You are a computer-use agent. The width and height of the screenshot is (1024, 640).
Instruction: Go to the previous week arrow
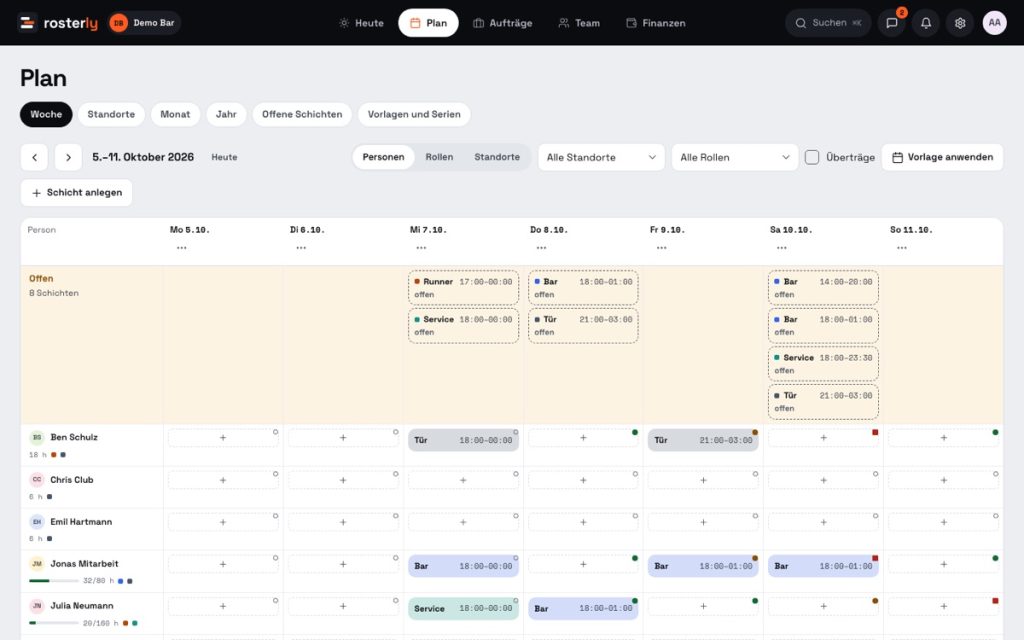(x=35, y=157)
